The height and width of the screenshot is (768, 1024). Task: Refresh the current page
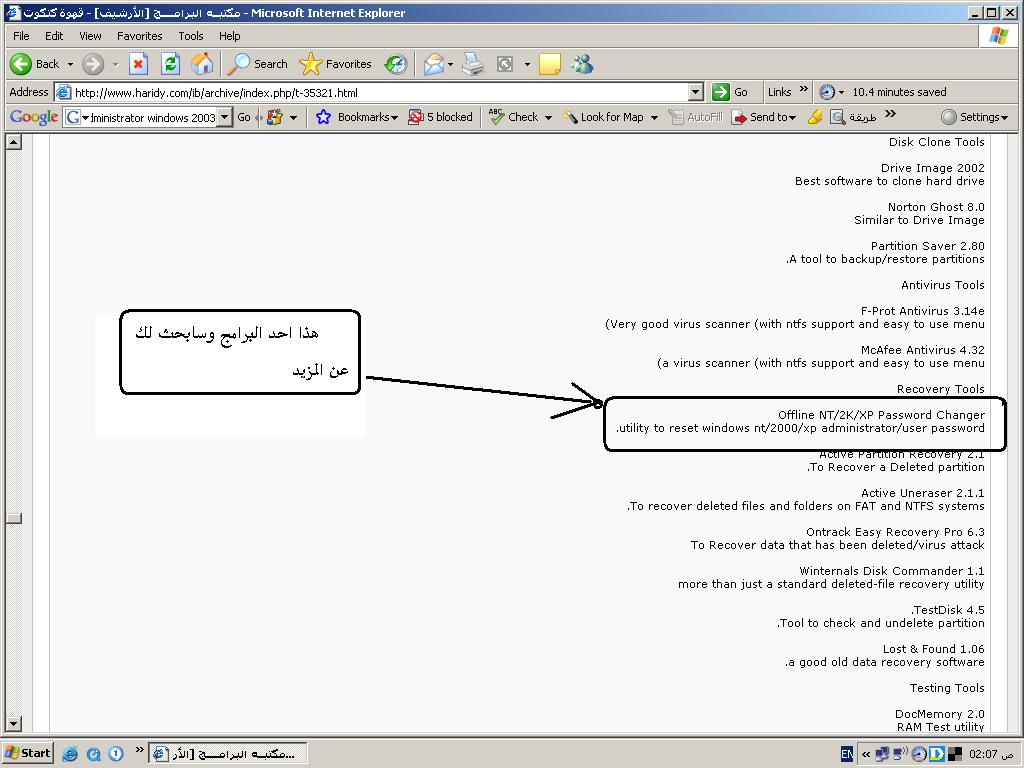170,64
